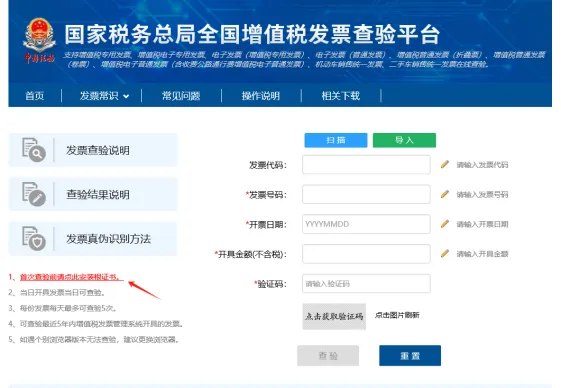The width and height of the screenshot is (561, 388).
Task: Click the green 导入 button
Action: [404, 140]
